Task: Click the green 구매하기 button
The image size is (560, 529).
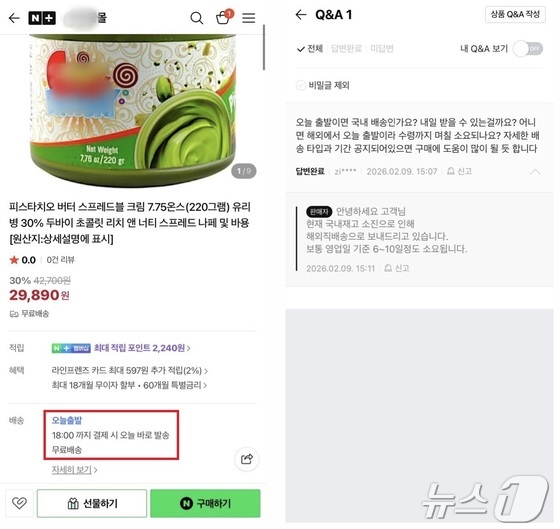Action: 205,503
